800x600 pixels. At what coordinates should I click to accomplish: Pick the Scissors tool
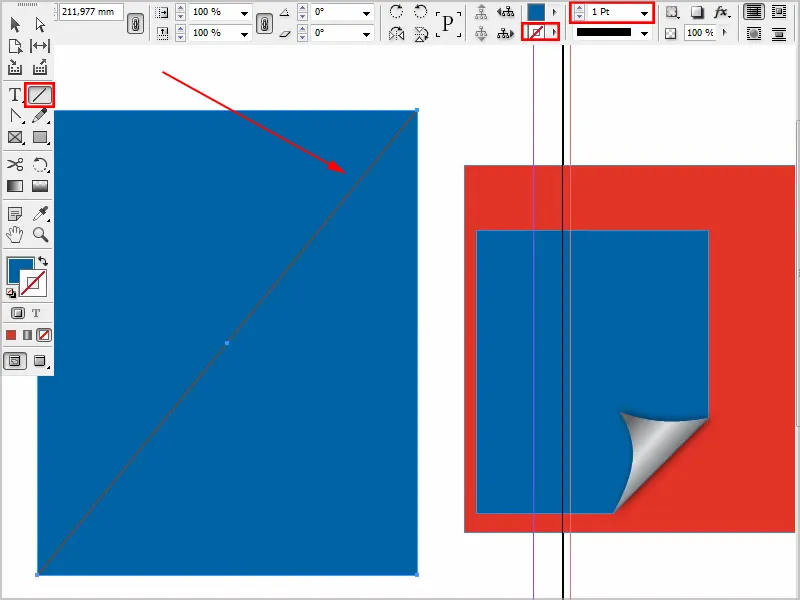pyautogui.click(x=15, y=164)
